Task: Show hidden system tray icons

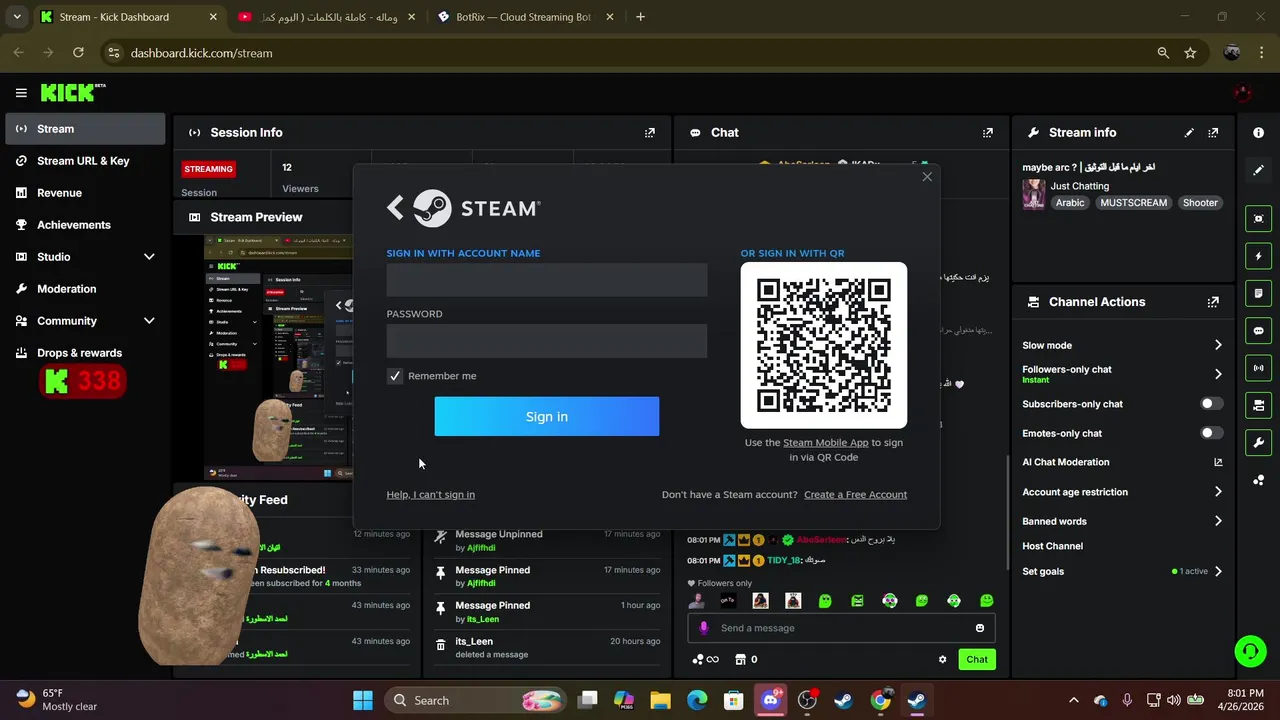Action: [1074, 700]
